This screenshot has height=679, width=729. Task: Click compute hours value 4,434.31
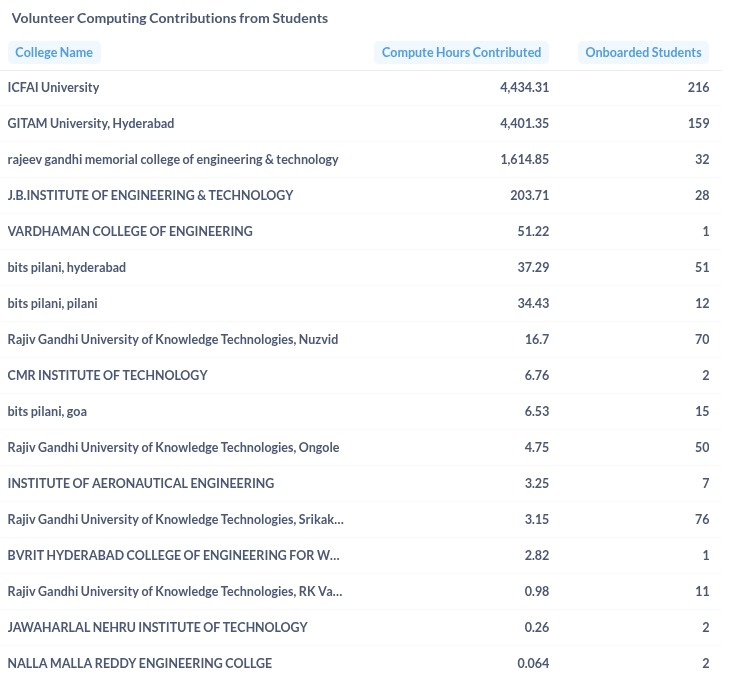pyautogui.click(x=524, y=87)
